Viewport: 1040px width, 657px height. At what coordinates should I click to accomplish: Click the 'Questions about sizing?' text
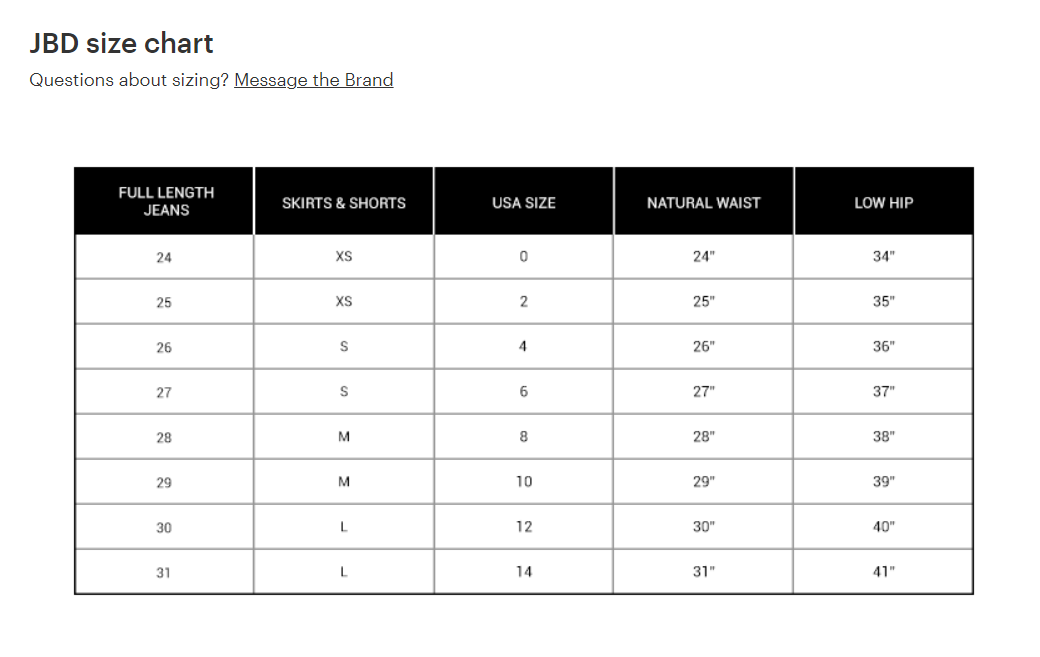point(129,80)
